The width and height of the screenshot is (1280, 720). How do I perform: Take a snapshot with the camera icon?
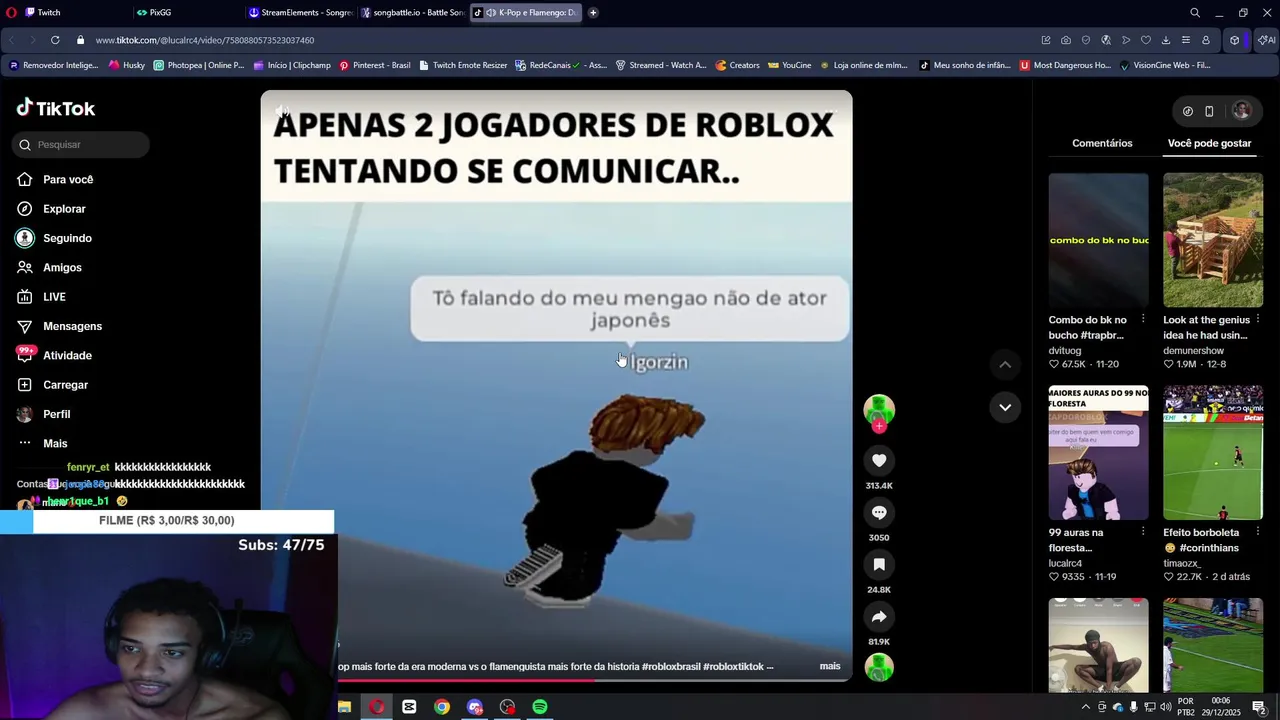[1066, 40]
